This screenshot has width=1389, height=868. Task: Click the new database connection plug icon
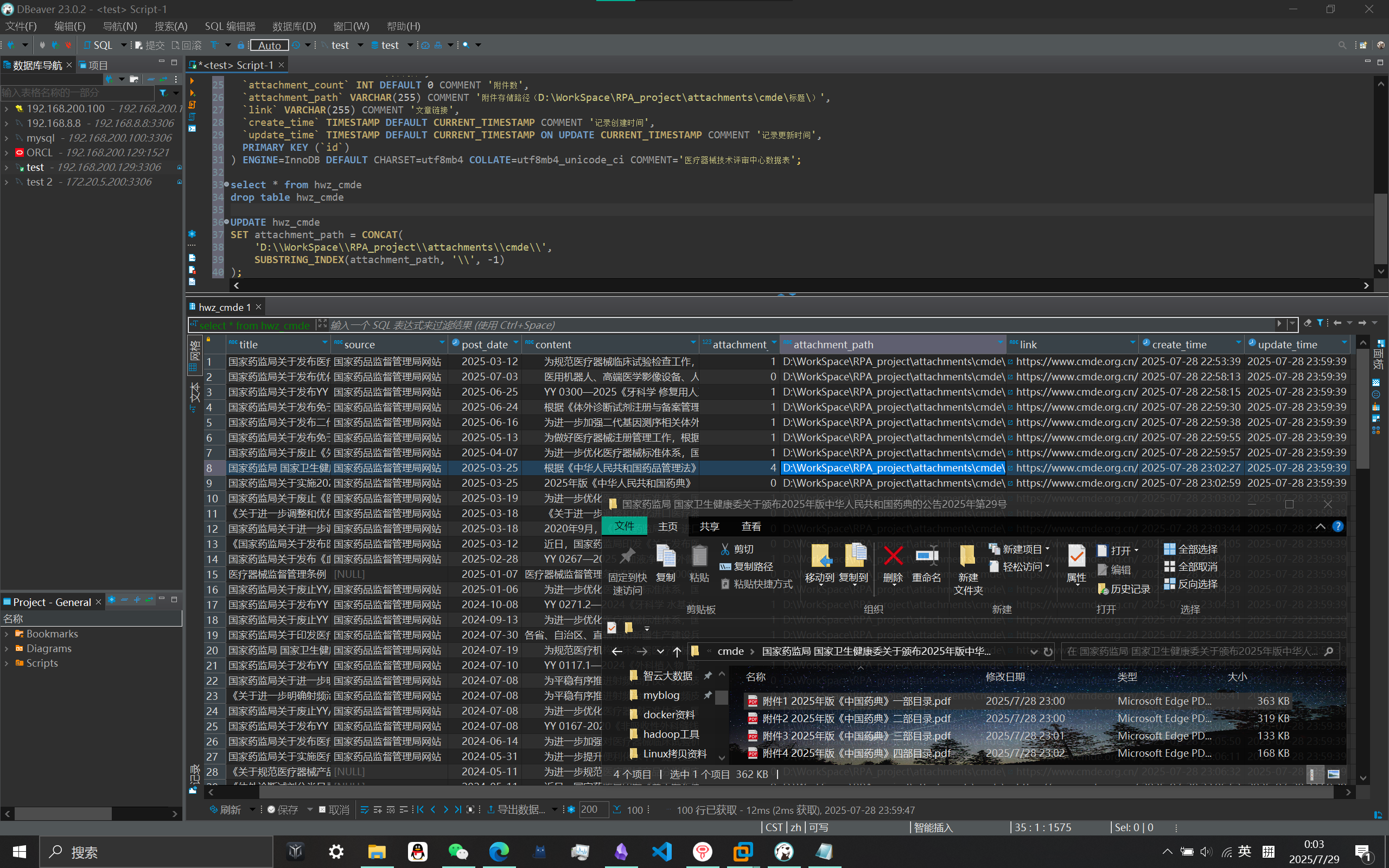11,45
